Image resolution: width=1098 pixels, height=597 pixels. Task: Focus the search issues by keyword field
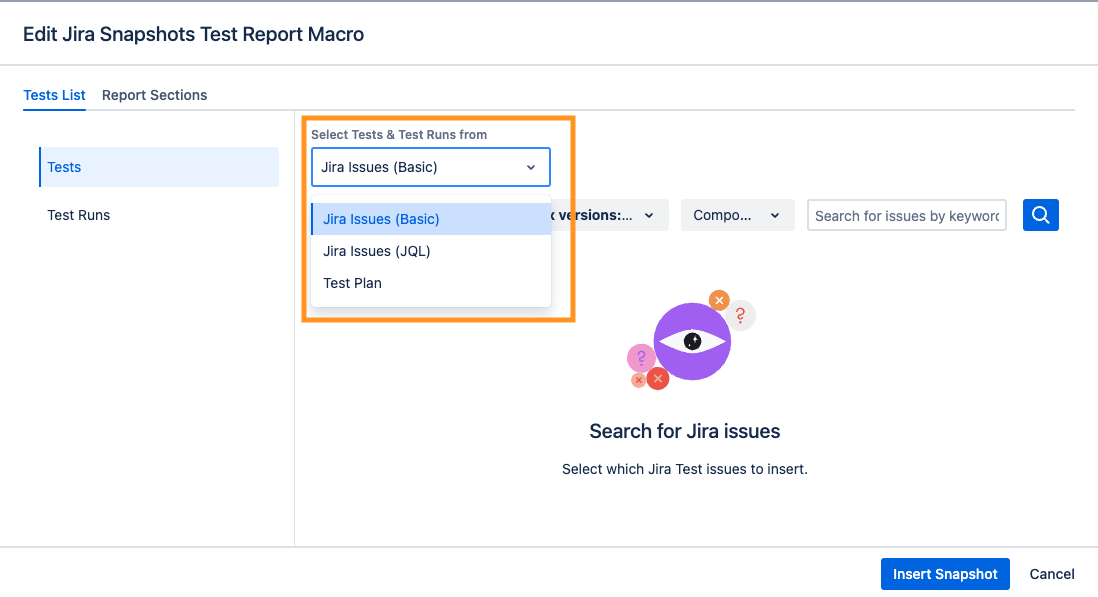tap(907, 216)
